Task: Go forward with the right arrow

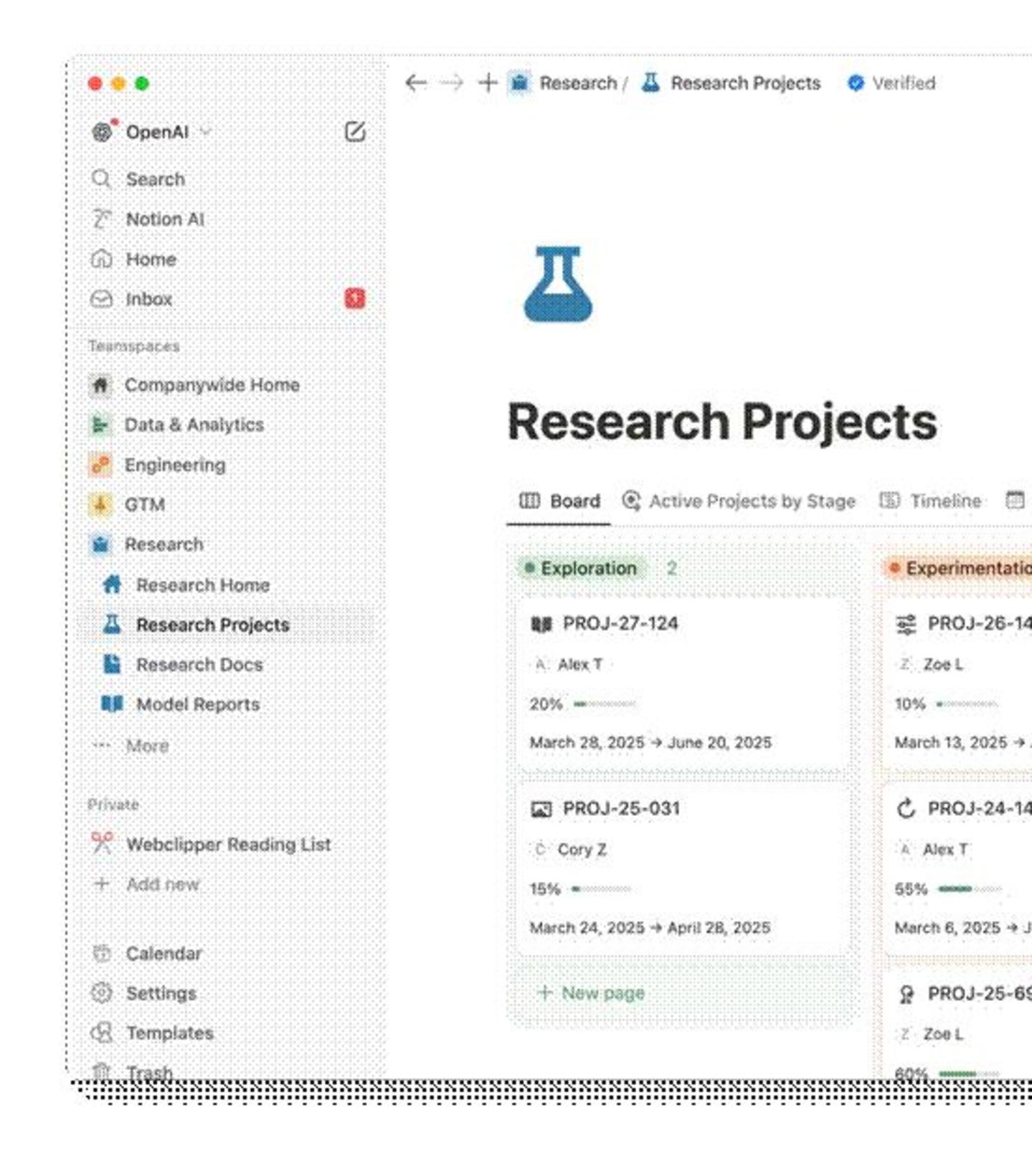Action: tap(452, 83)
